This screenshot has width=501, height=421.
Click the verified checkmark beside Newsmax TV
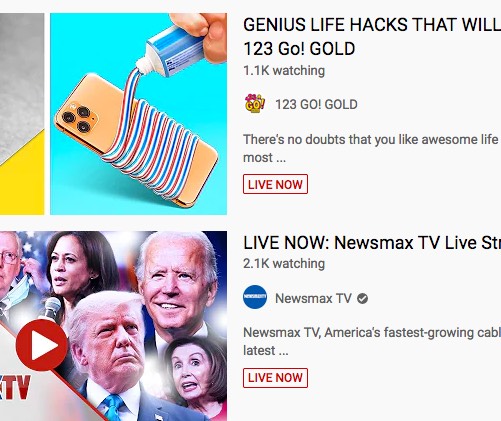[x=363, y=298]
